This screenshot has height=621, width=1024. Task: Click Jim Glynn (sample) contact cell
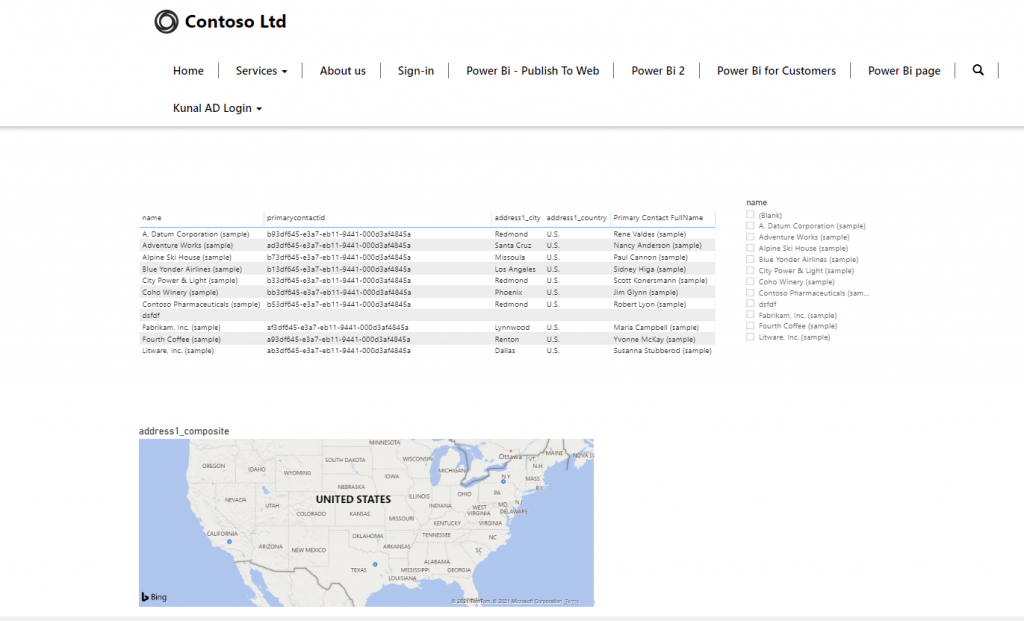click(x=645, y=293)
